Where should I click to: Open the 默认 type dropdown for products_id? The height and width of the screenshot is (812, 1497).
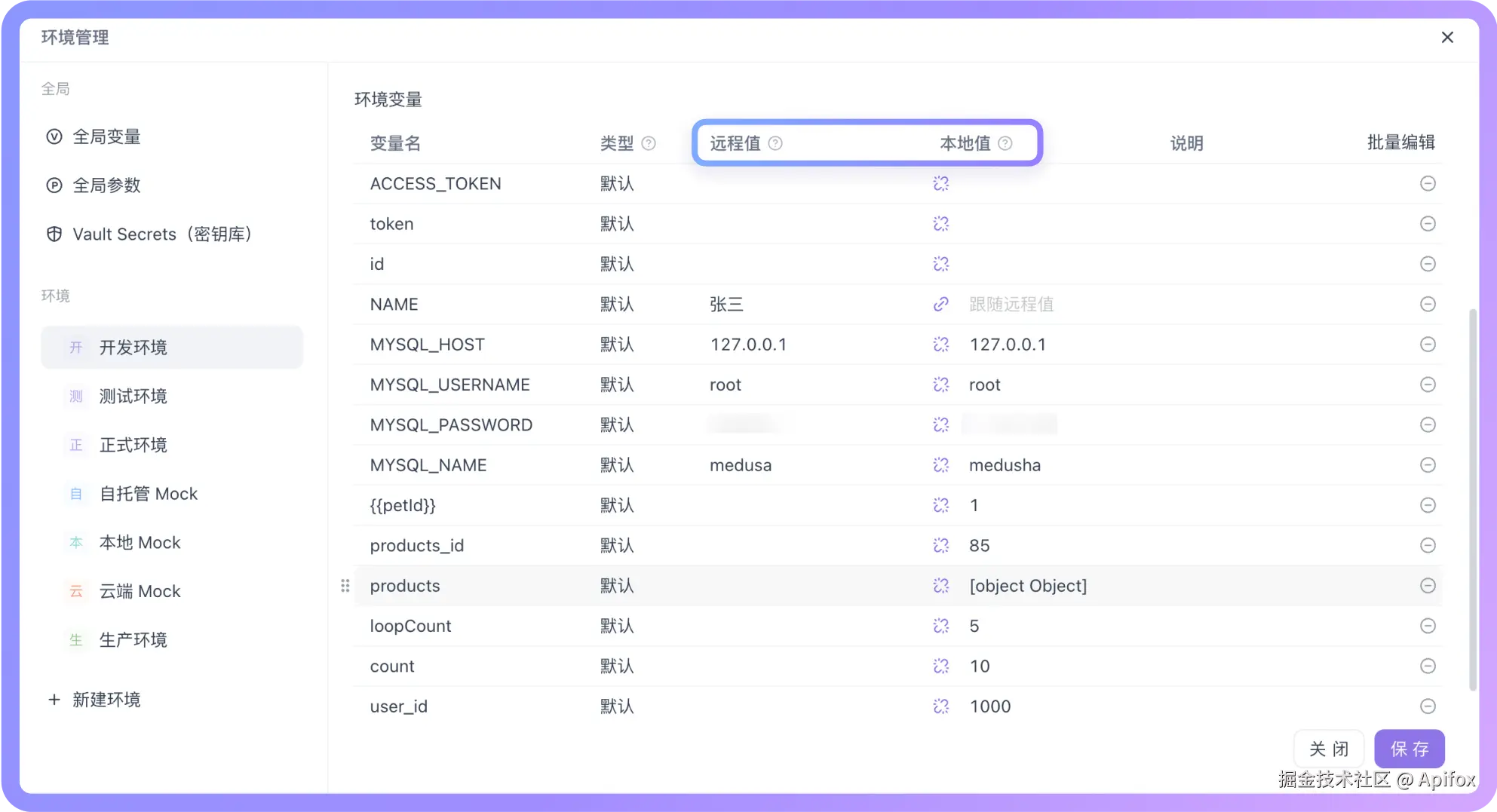point(617,545)
